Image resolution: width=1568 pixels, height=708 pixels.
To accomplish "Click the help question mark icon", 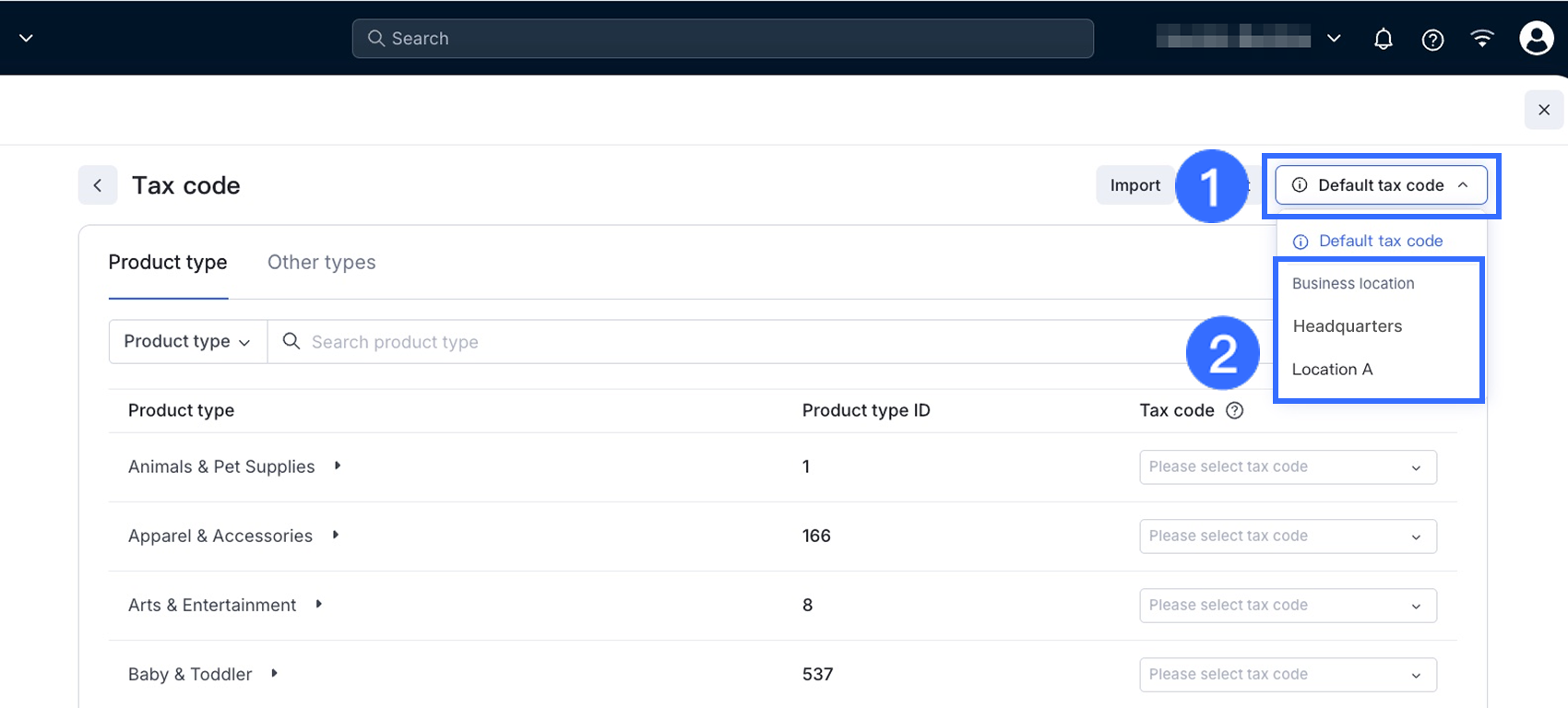I will pos(1432,39).
